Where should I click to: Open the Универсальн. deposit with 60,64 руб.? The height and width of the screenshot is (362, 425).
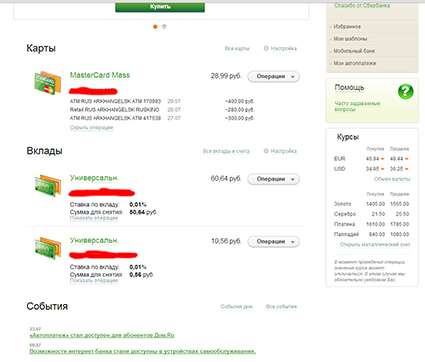click(94, 178)
